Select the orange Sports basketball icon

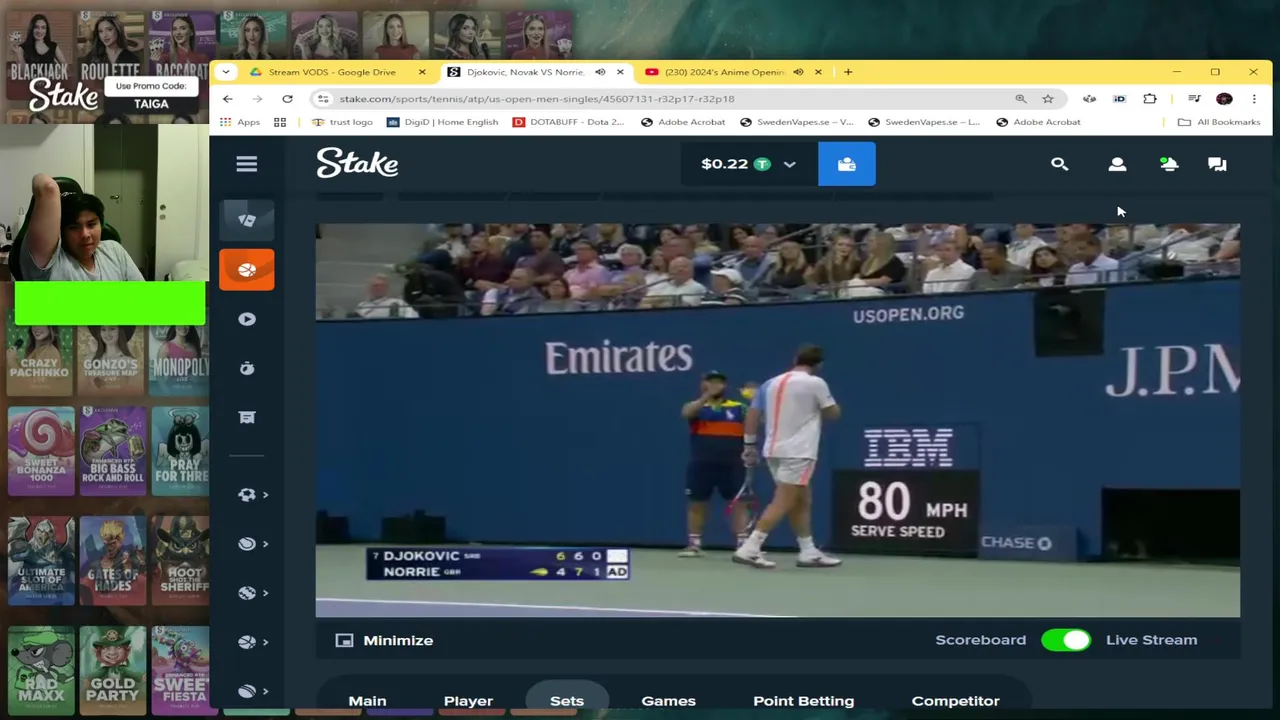point(247,270)
